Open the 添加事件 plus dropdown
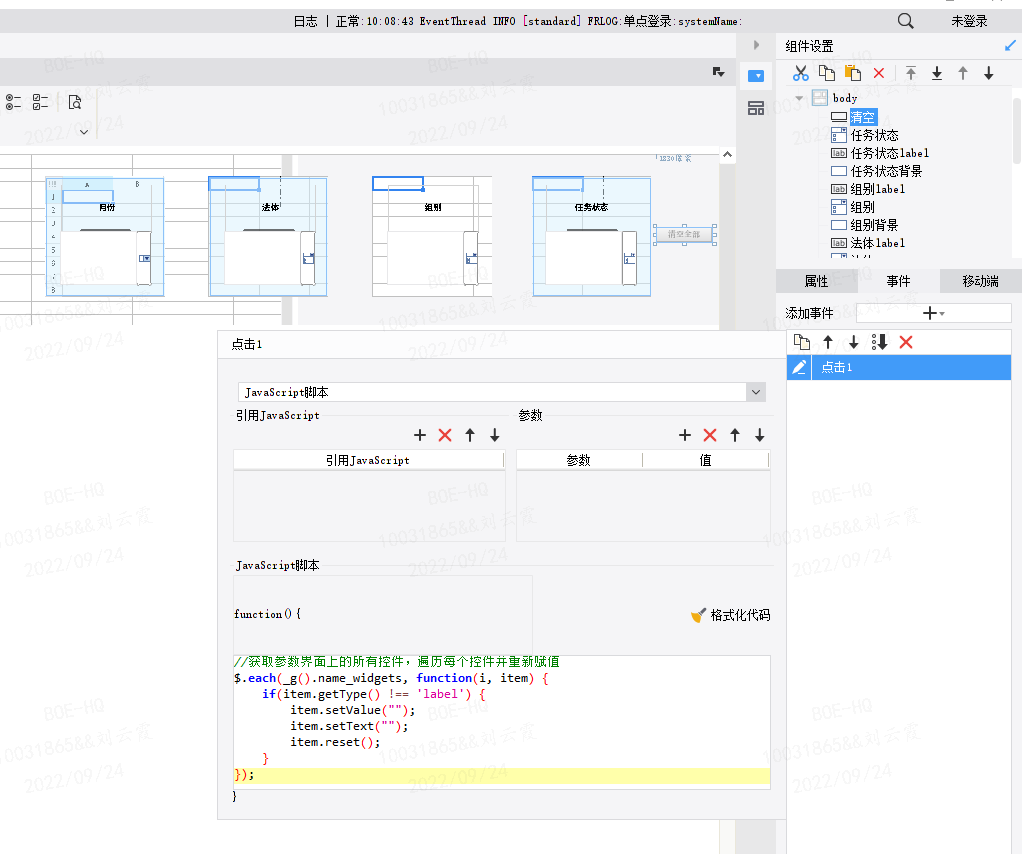Screen dimensions: 1022x854 point(932,313)
